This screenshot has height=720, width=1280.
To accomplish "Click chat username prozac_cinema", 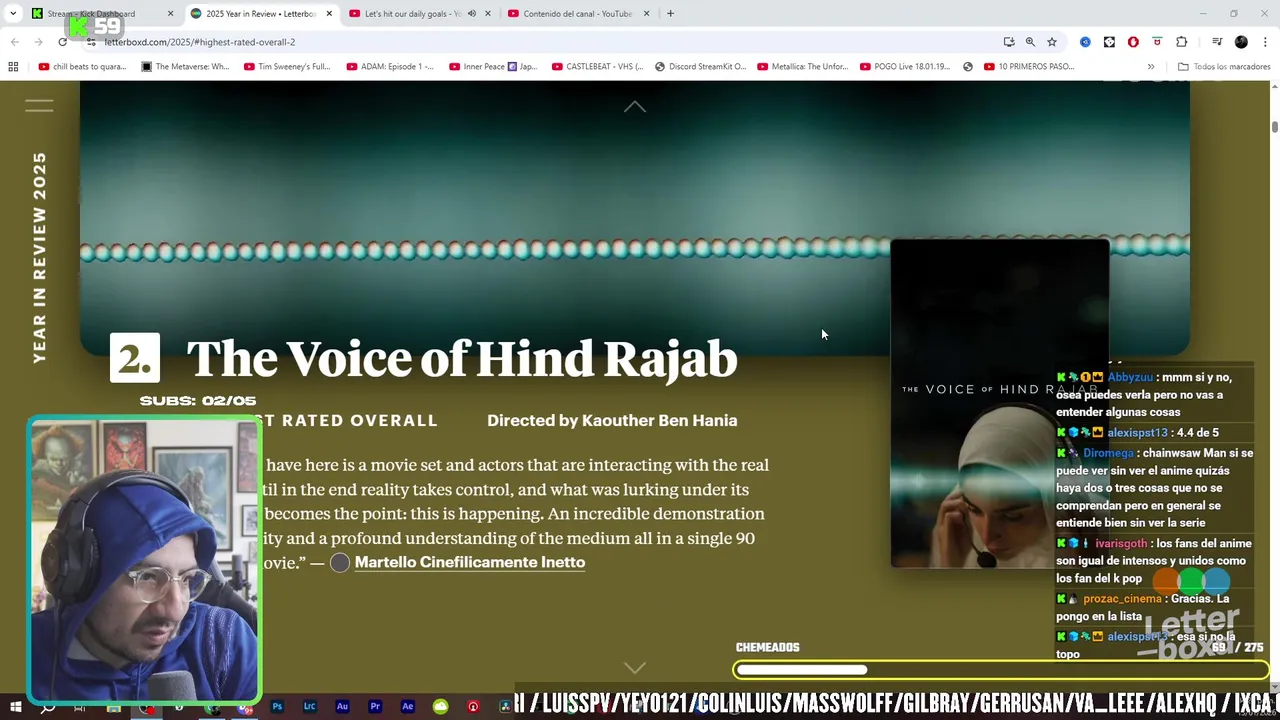I will (1122, 598).
